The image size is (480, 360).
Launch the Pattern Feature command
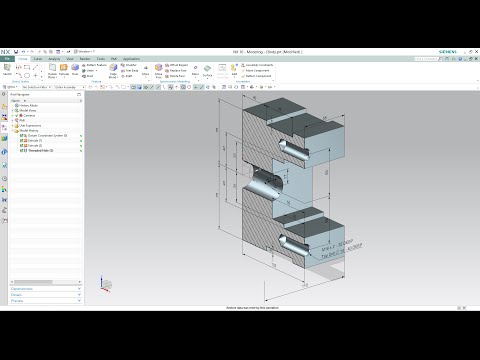[x=94, y=65]
